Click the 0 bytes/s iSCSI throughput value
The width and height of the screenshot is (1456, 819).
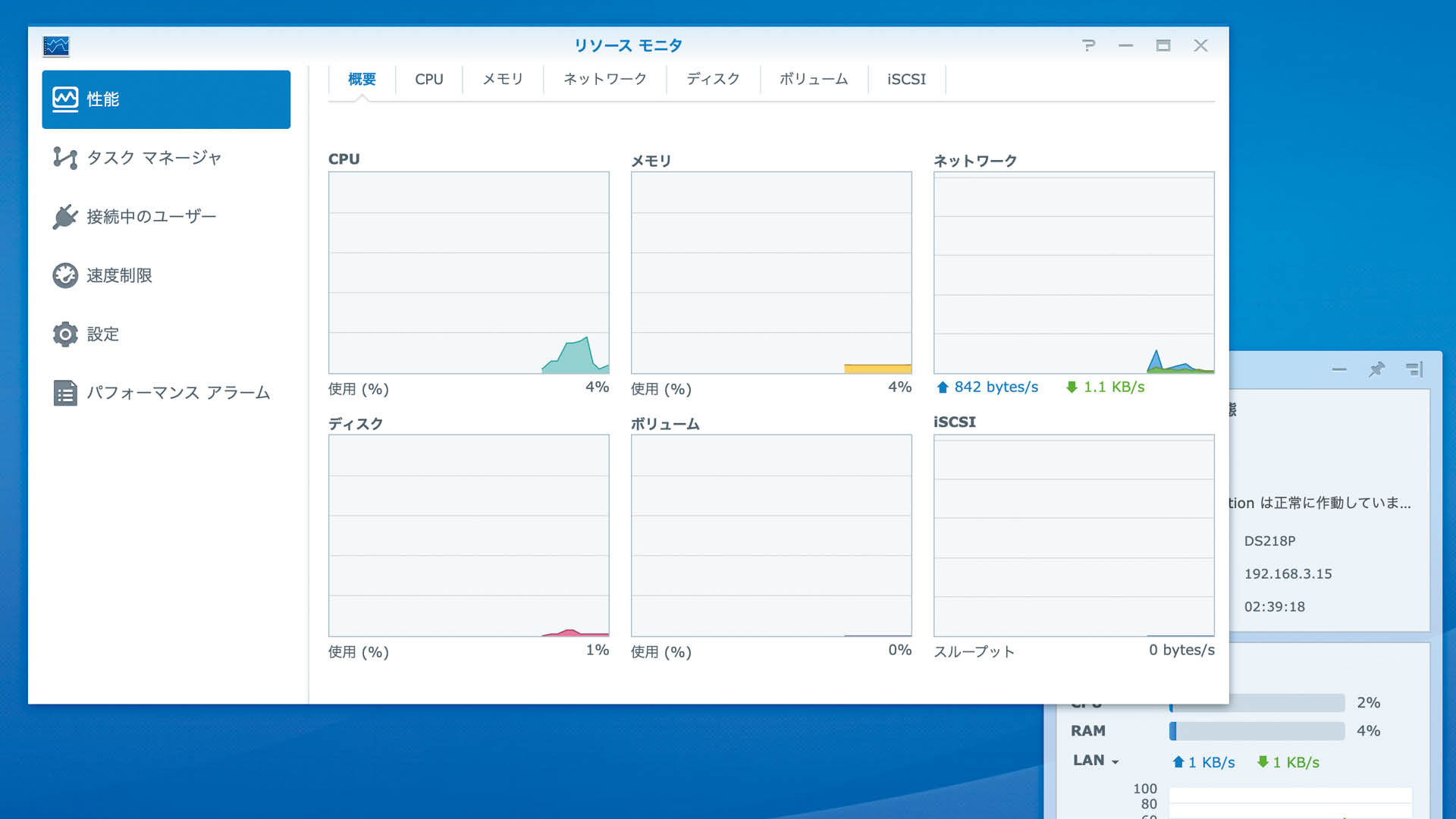pyautogui.click(x=1181, y=650)
